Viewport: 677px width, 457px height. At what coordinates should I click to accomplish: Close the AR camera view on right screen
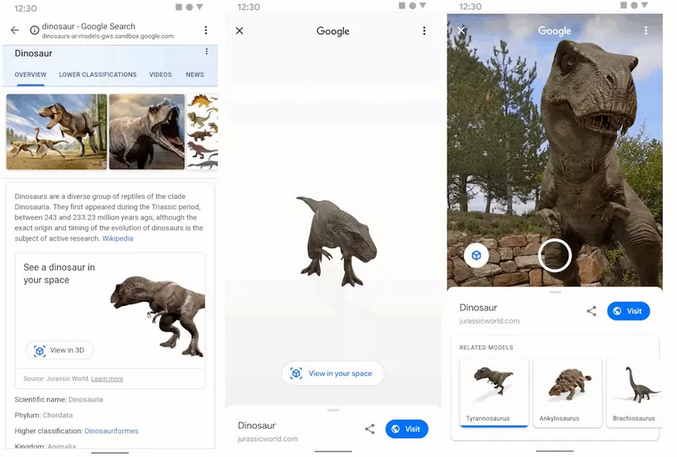(461, 30)
